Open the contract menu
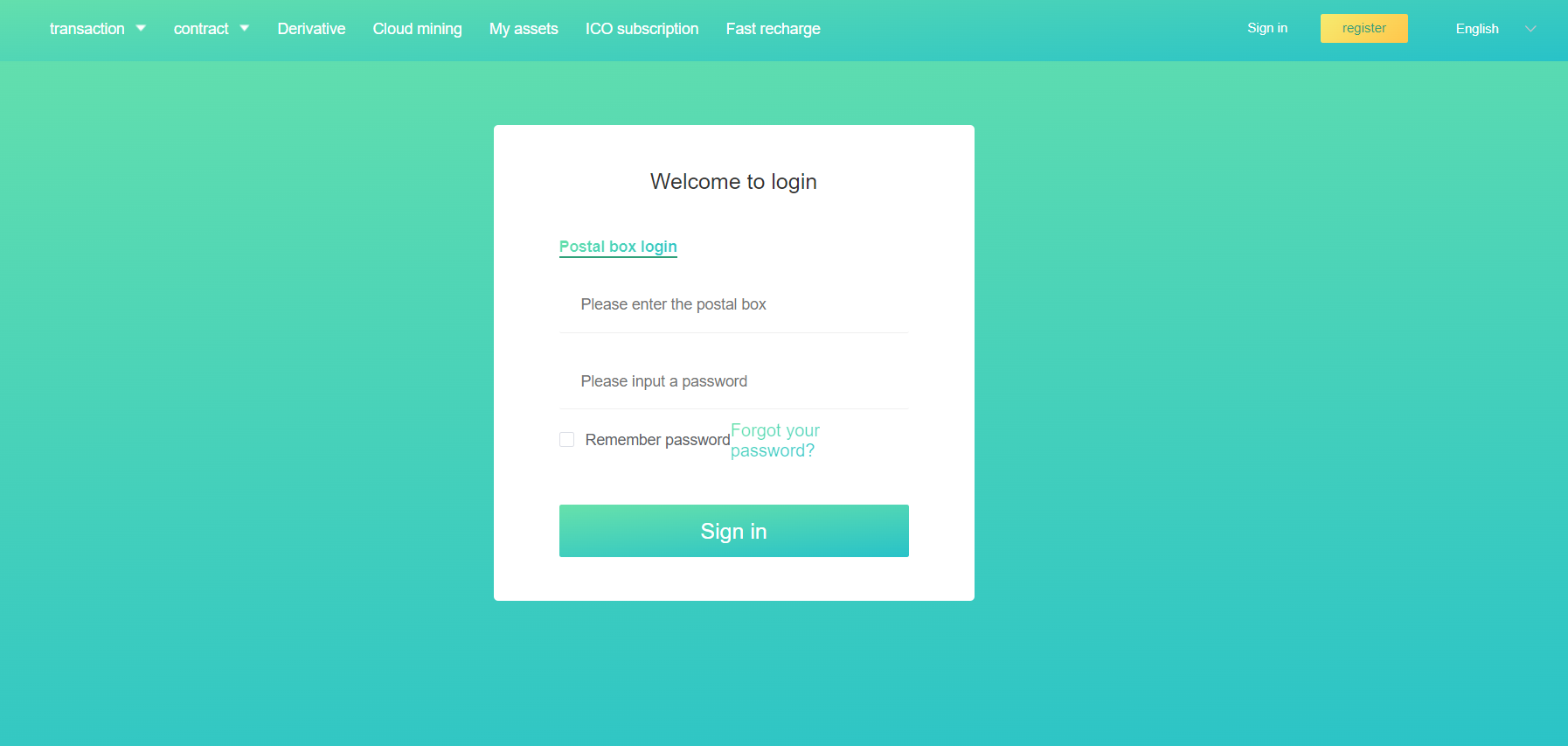Viewport: 1568px width, 746px height. (x=201, y=29)
